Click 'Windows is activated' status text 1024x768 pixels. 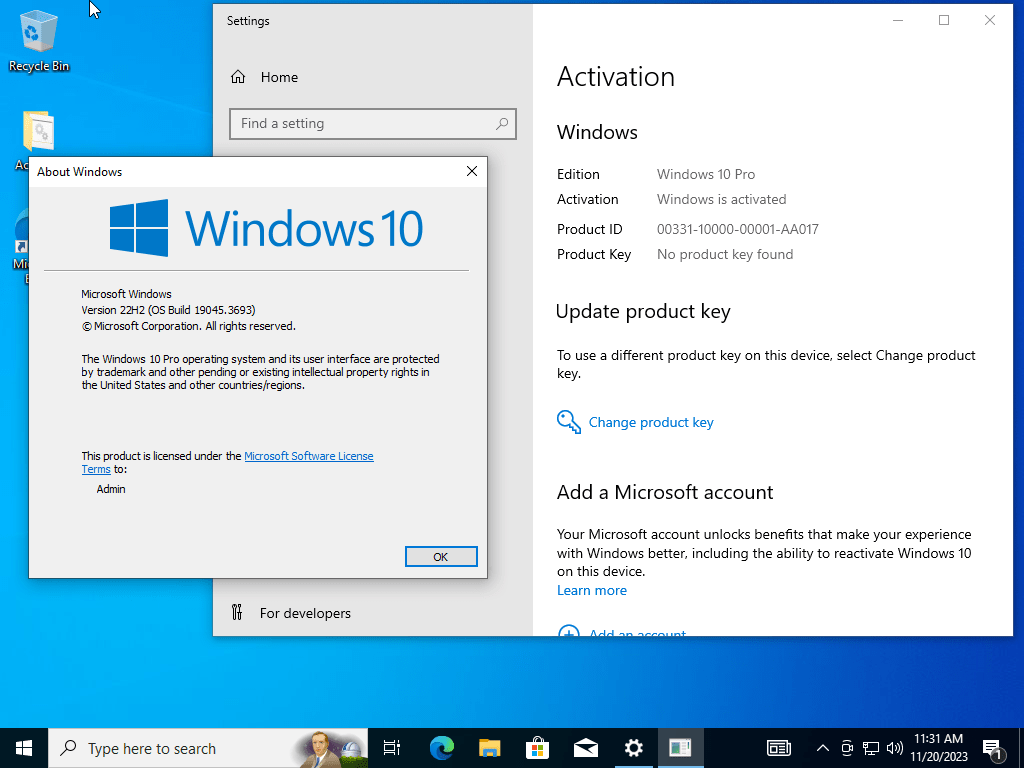[x=722, y=199]
